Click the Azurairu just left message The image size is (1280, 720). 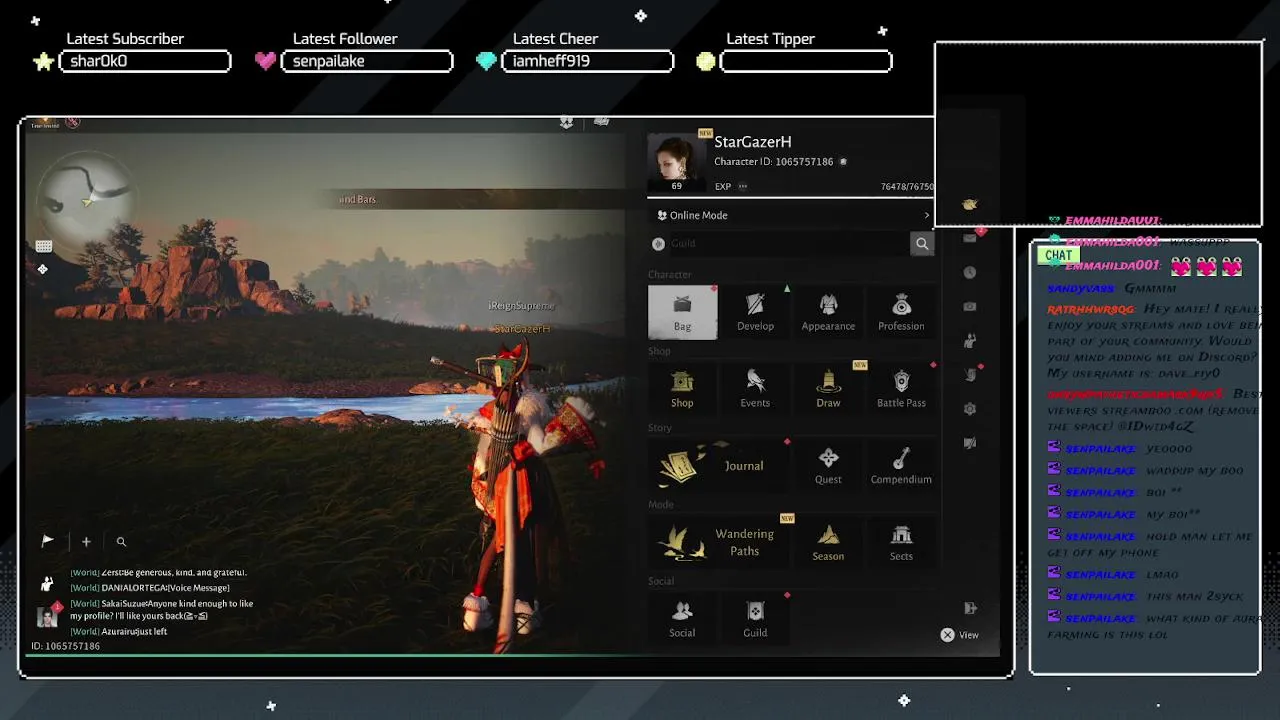(119, 632)
